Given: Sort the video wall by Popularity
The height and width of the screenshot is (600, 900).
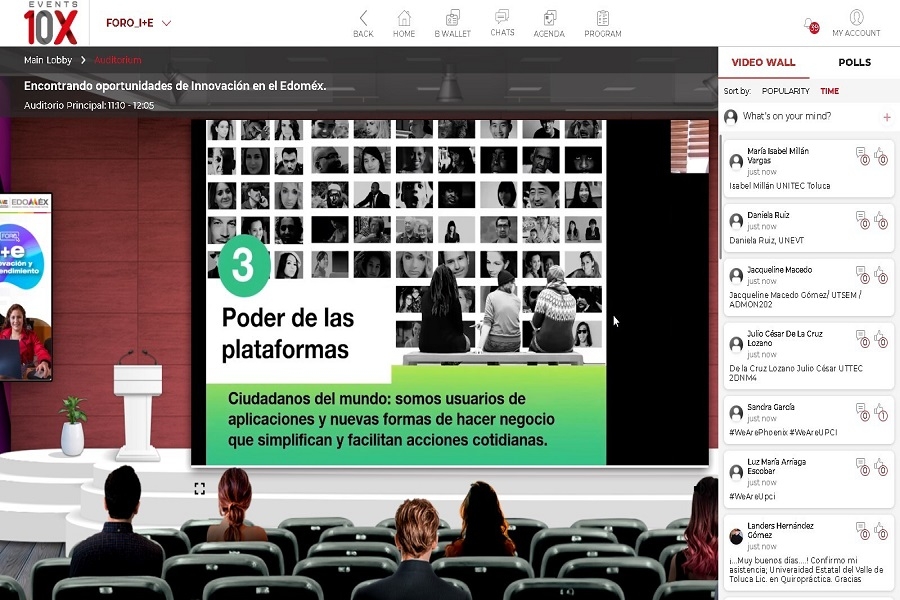Looking at the screenshot, I should (785, 91).
